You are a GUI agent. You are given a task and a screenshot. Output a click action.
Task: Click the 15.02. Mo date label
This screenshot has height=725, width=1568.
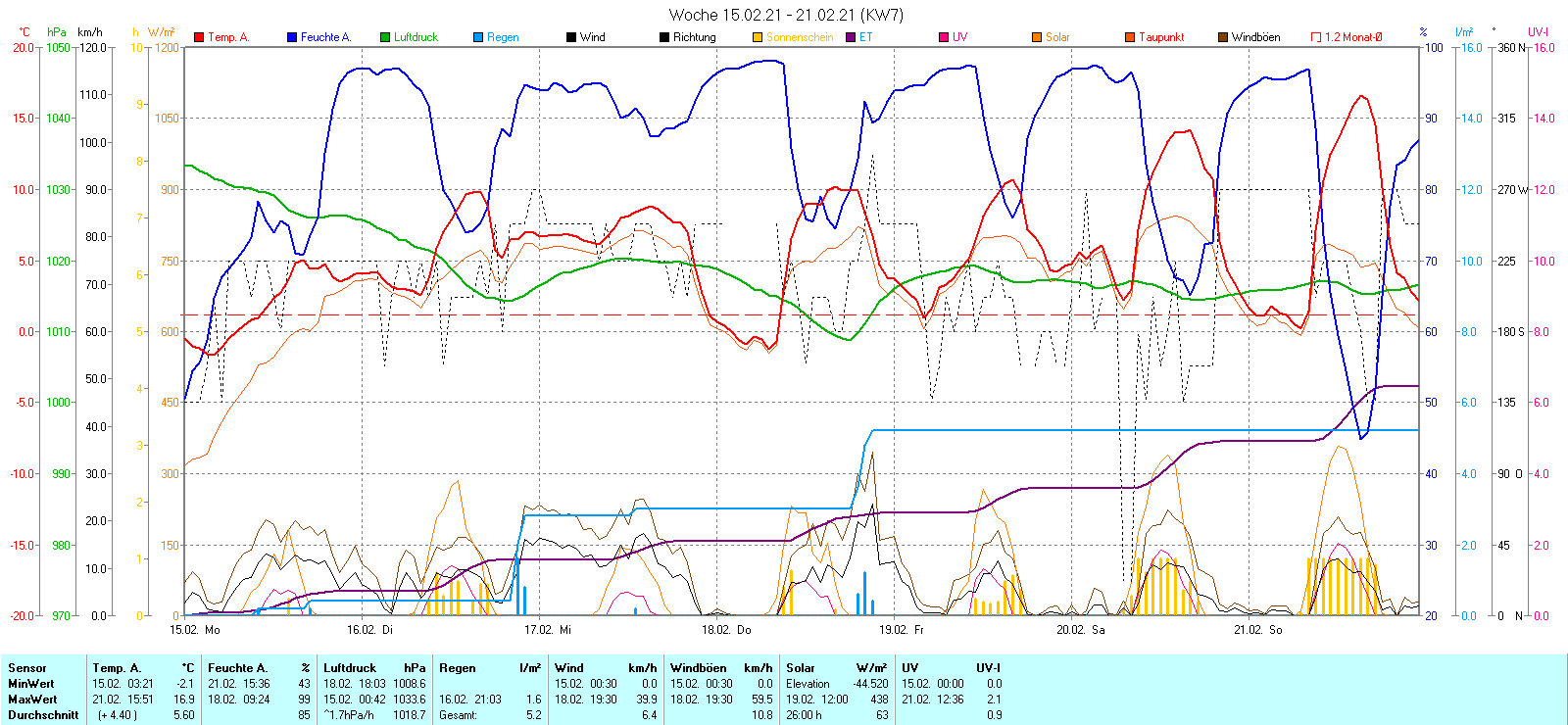(195, 630)
